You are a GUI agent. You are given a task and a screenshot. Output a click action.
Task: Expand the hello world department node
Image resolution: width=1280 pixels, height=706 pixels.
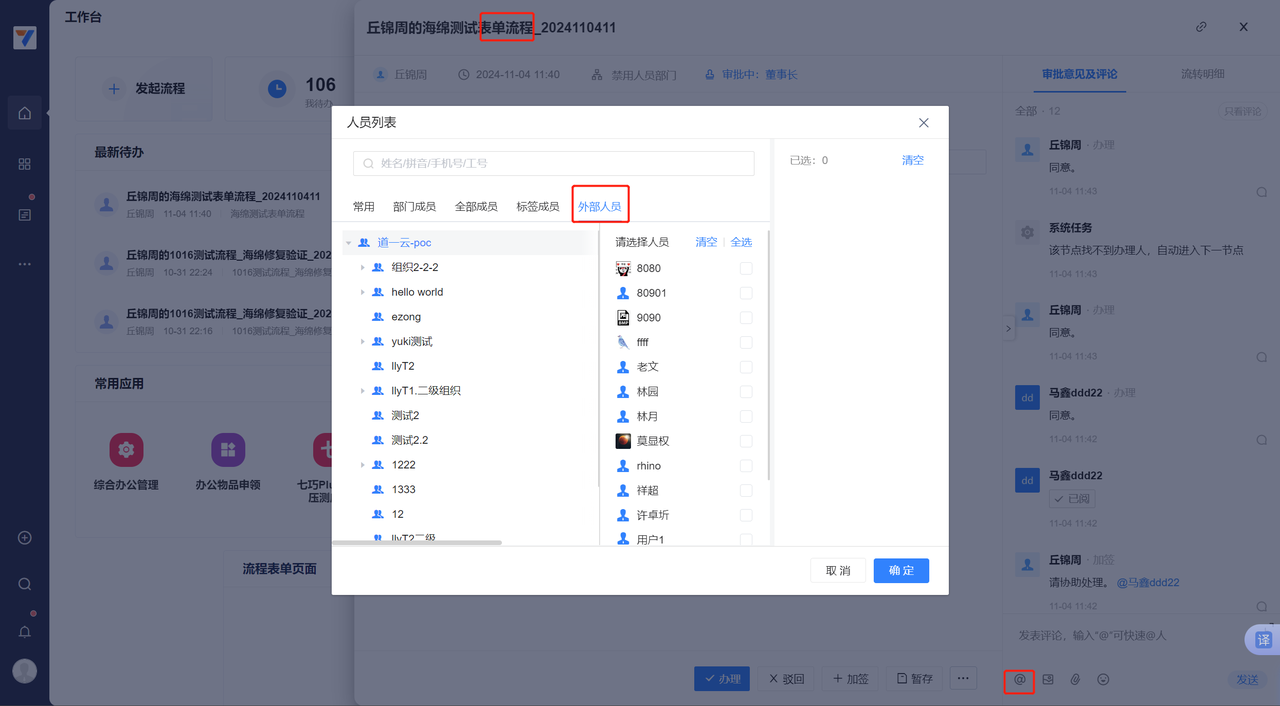(x=362, y=292)
